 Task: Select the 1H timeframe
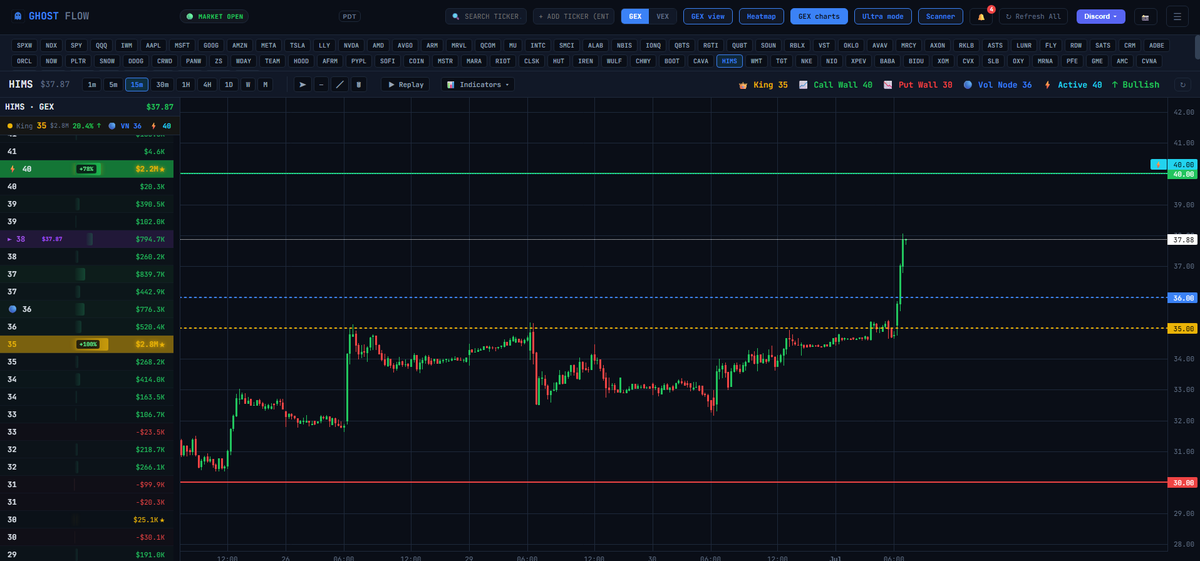pyautogui.click(x=187, y=85)
